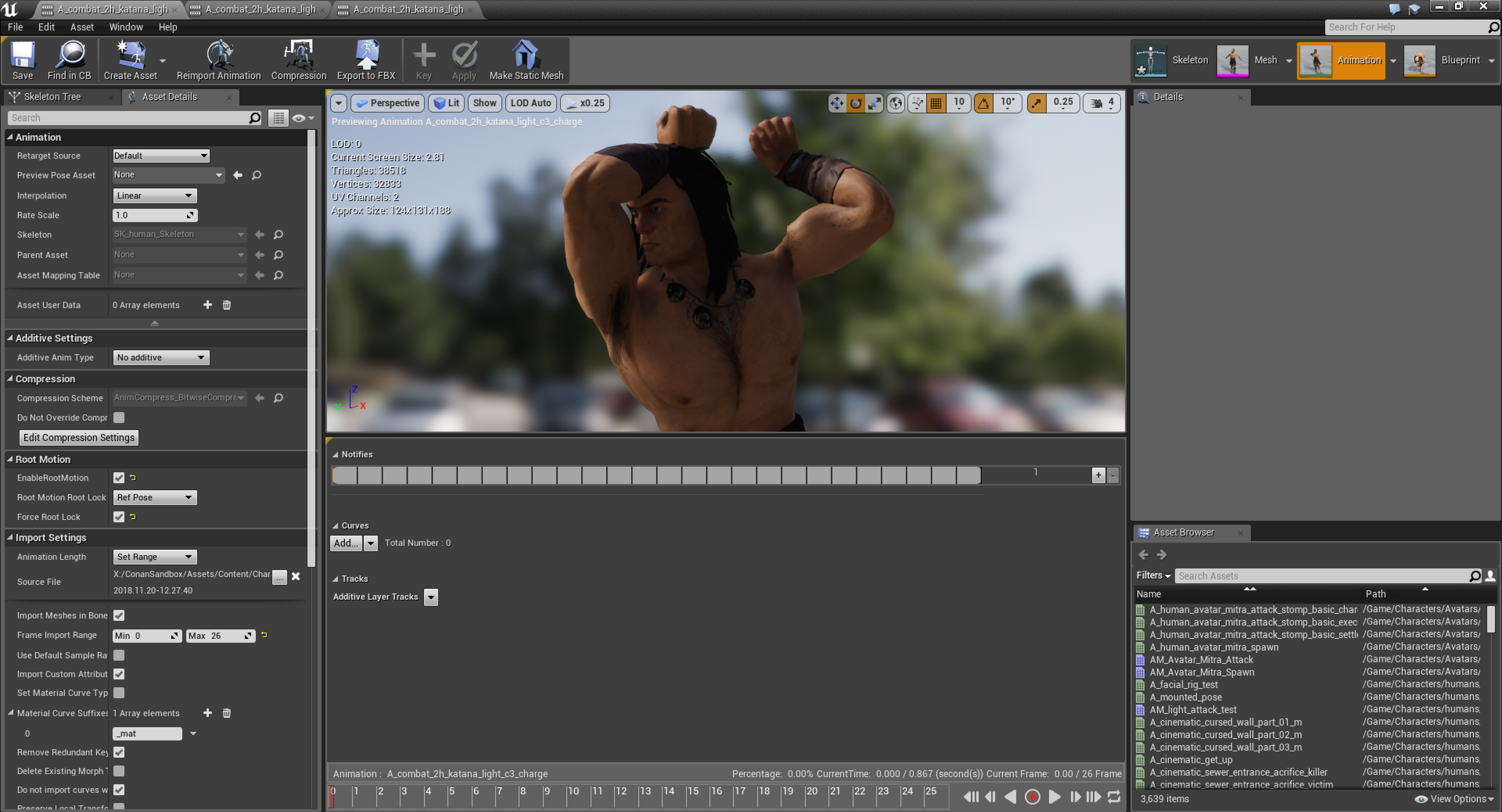
Task: Toggle the loop playback icon
Action: pyautogui.click(x=1114, y=796)
